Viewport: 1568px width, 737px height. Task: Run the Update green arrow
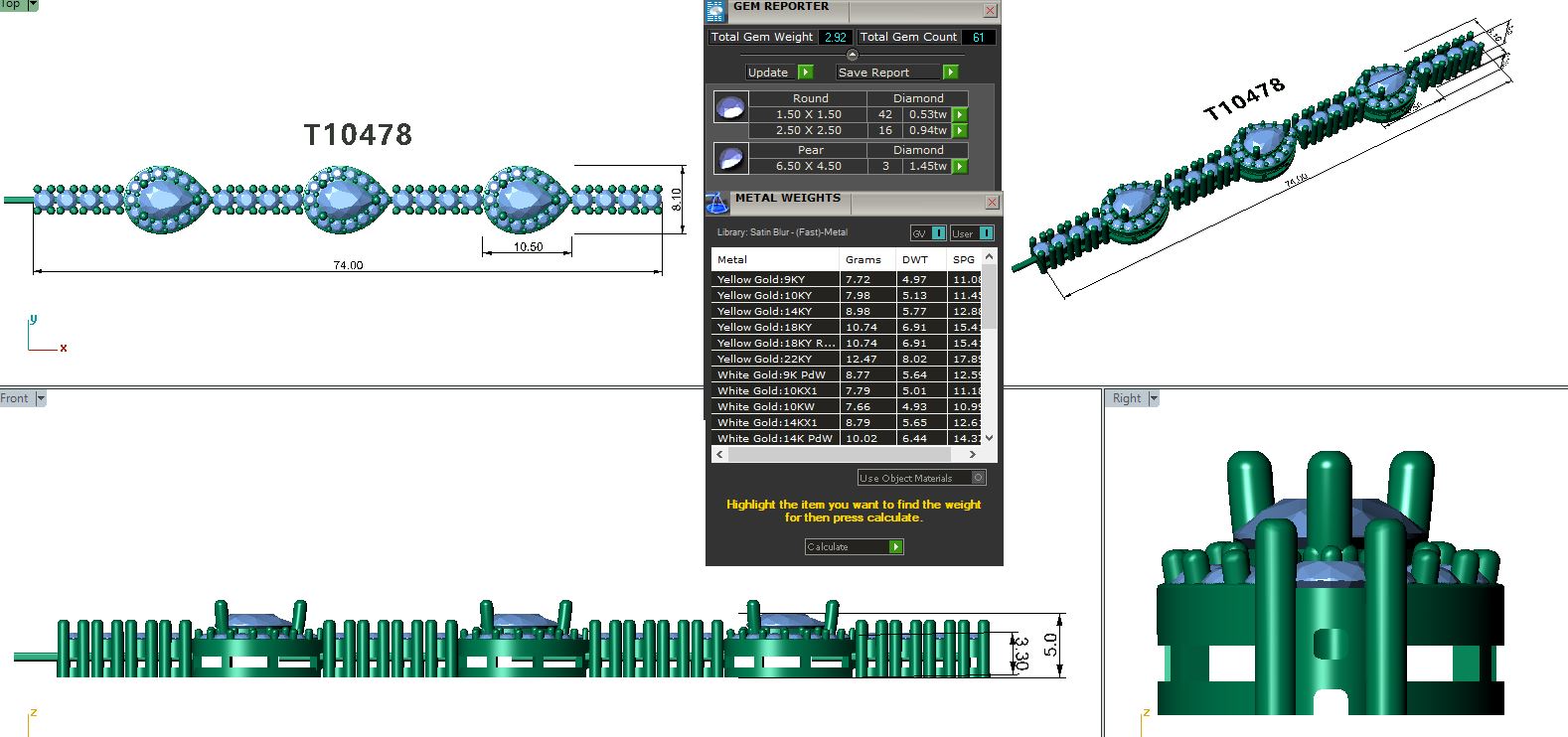(x=805, y=73)
